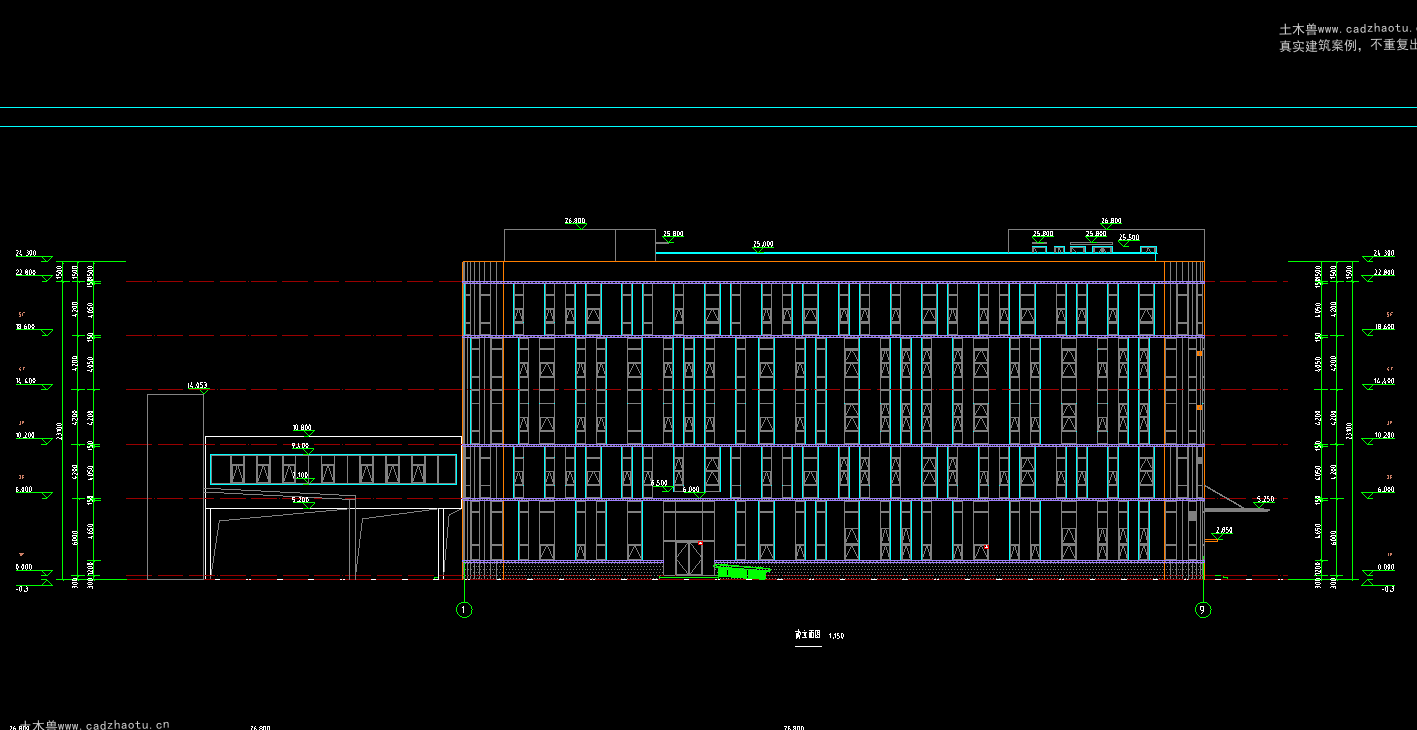Pick the 5.250 canopy elevation label
This screenshot has height=730, width=1417.
pyautogui.click(x=1266, y=498)
